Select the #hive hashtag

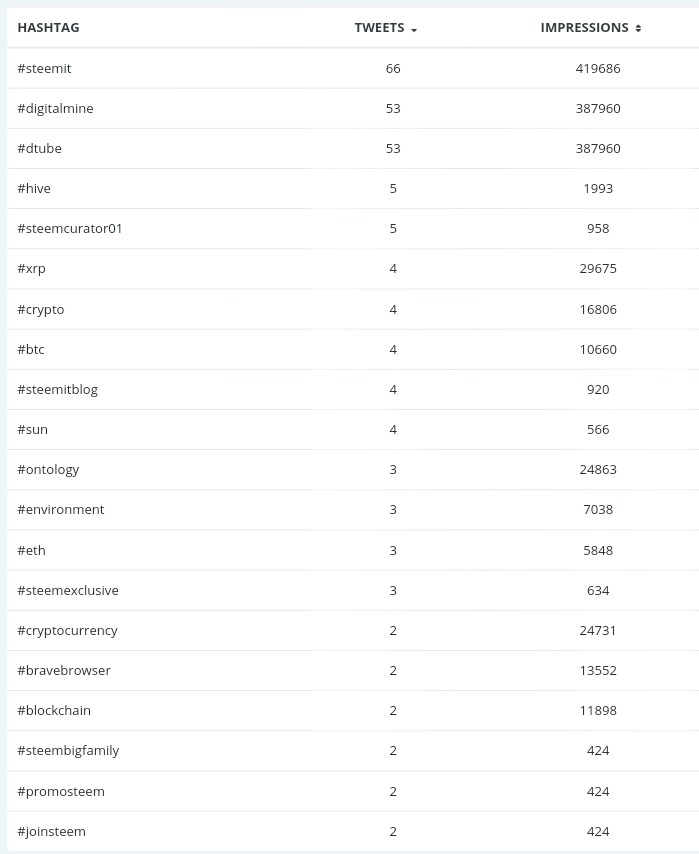click(34, 188)
